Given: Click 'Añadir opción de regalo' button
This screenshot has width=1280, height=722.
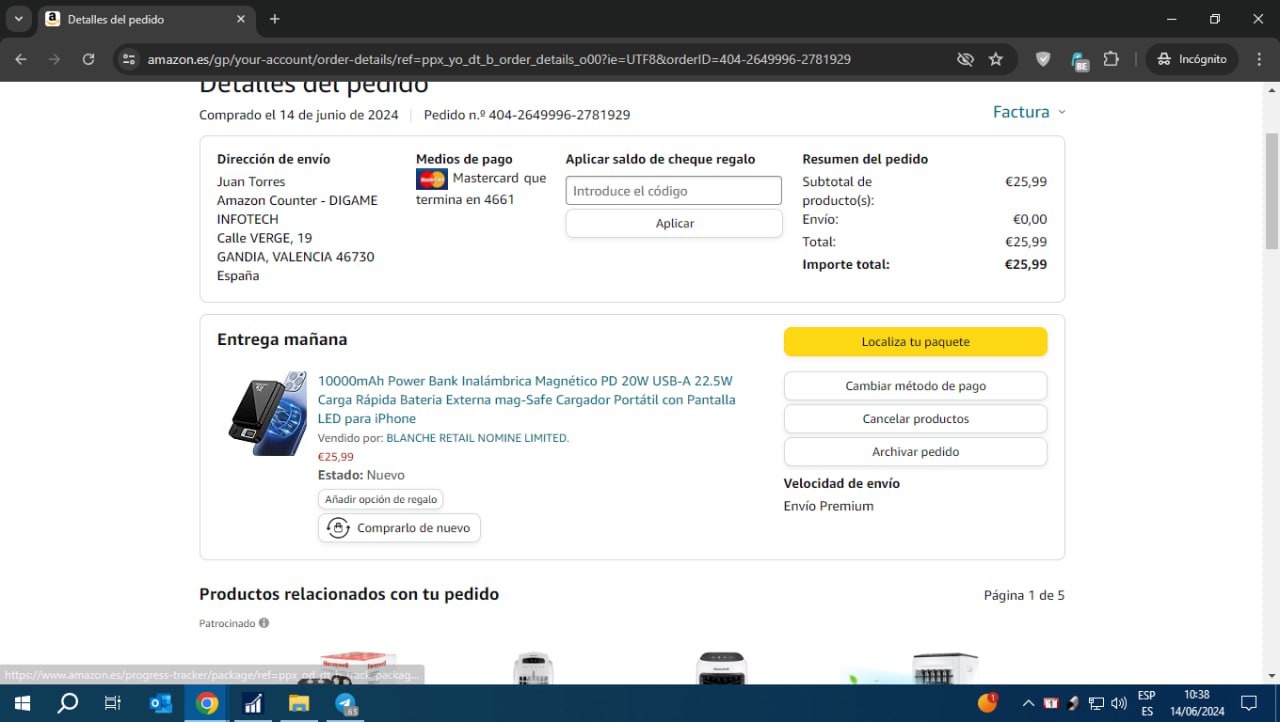Looking at the screenshot, I should [381, 499].
